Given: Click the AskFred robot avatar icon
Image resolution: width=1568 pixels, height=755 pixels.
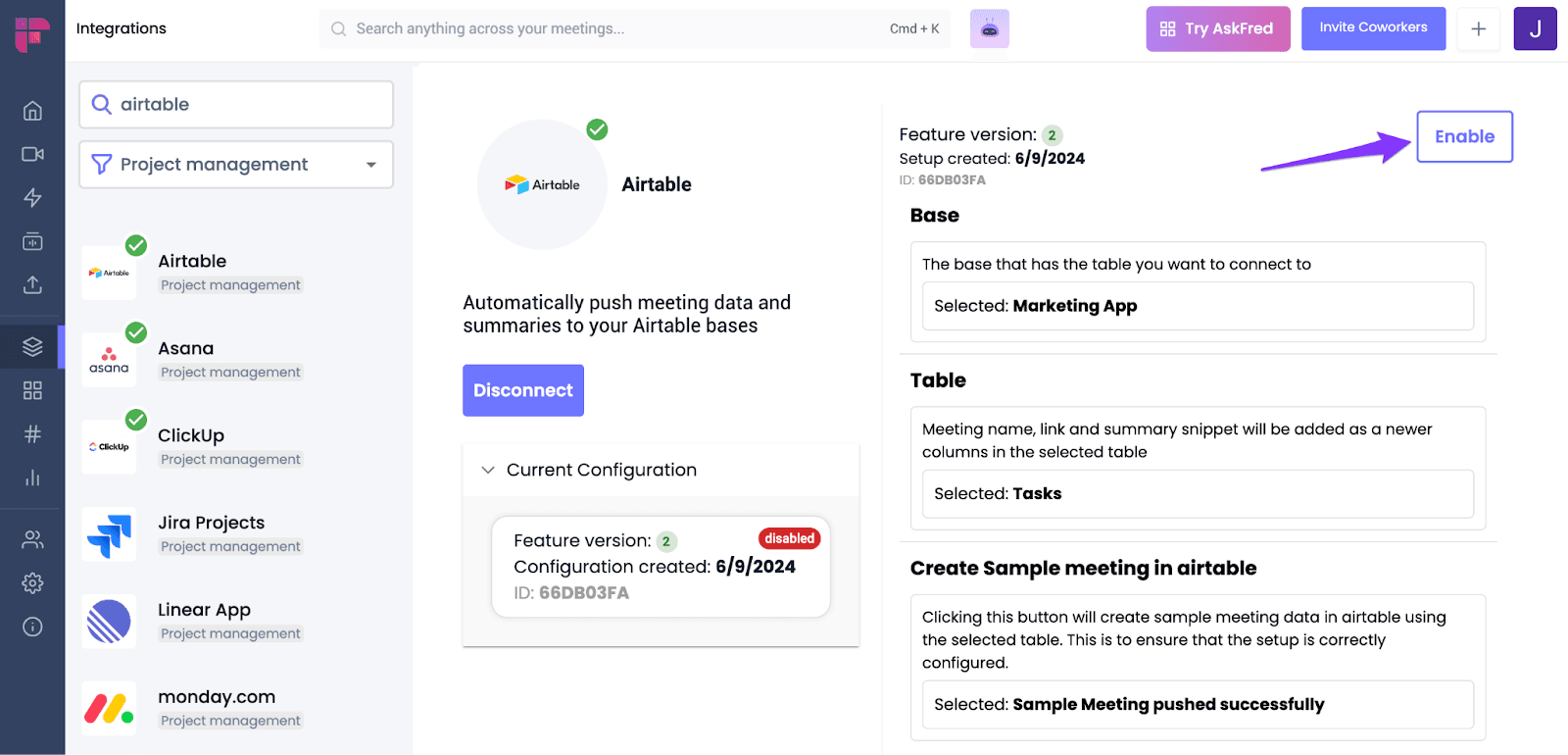Looking at the screenshot, I should (990, 29).
